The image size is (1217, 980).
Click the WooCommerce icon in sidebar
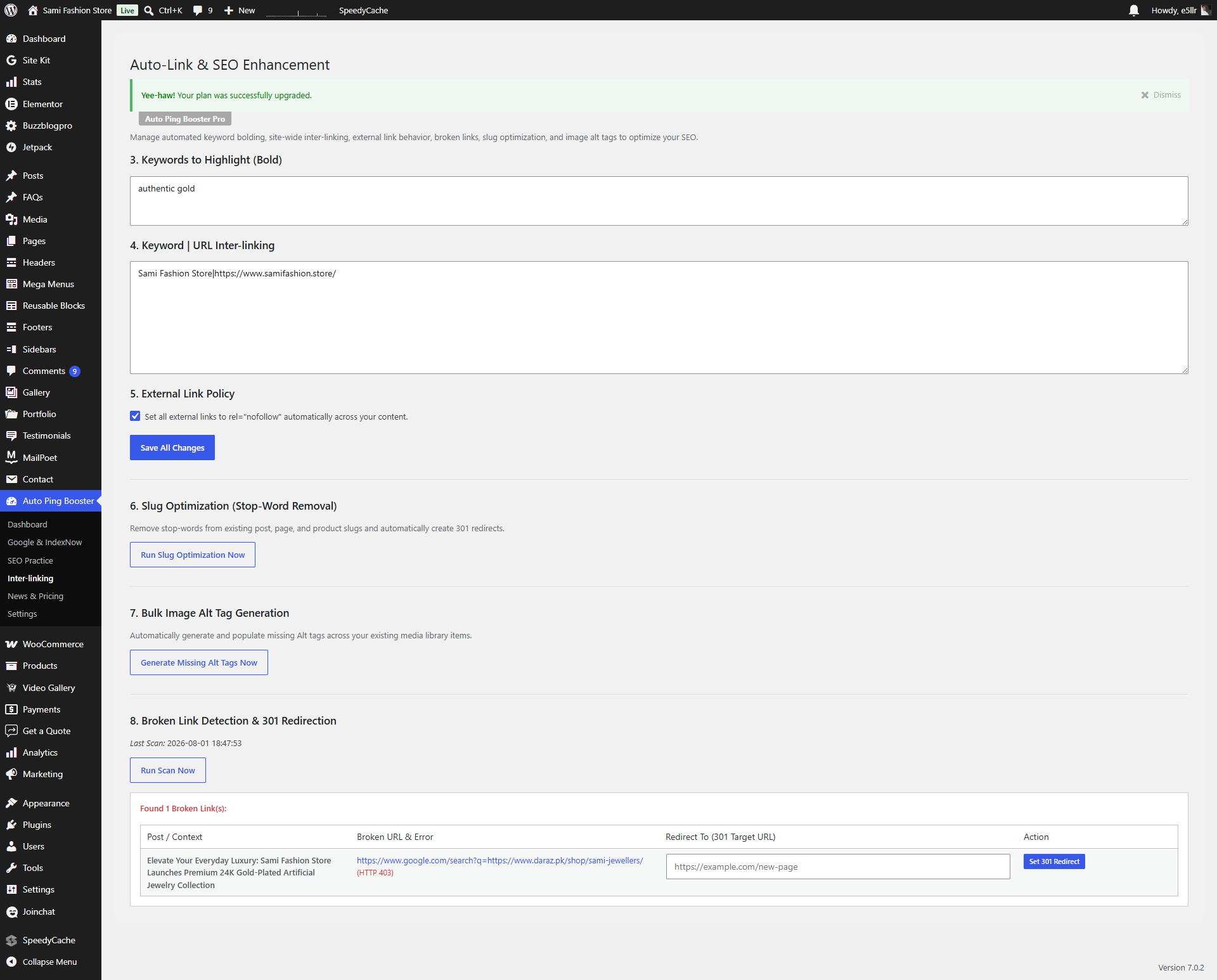click(x=11, y=644)
